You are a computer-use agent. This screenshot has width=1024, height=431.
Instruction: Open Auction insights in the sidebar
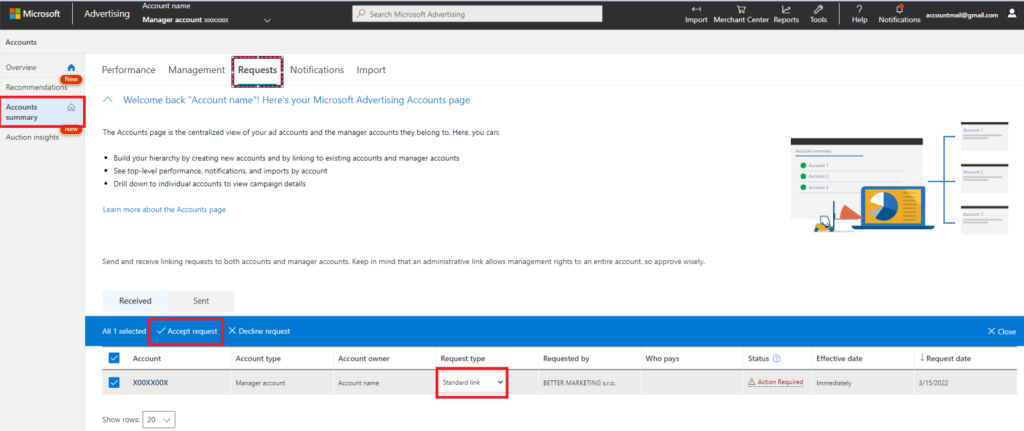coord(32,137)
